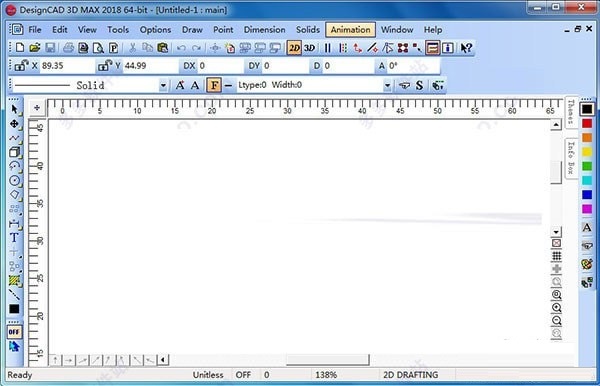The height and width of the screenshot is (386, 600).
Task: Toggle the F fill button
Action: (214, 85)
